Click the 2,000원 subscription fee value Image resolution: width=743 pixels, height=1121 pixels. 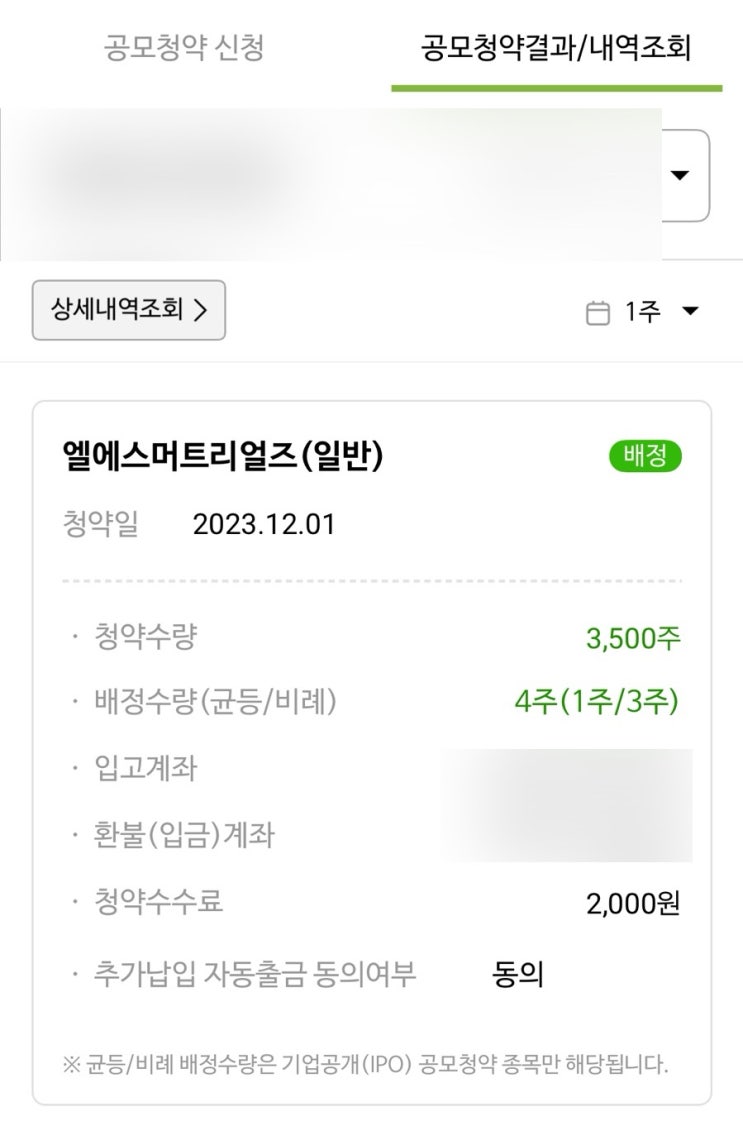tap(633, 903)
